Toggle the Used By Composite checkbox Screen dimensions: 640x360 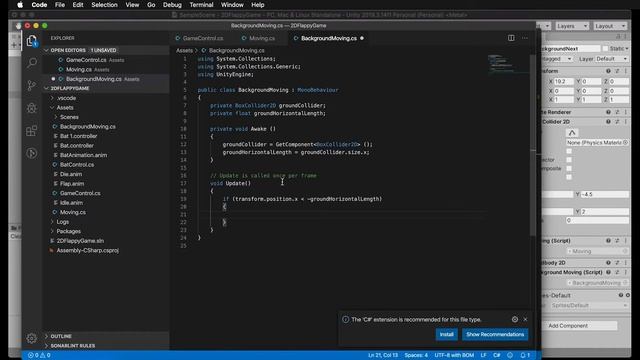569,169
